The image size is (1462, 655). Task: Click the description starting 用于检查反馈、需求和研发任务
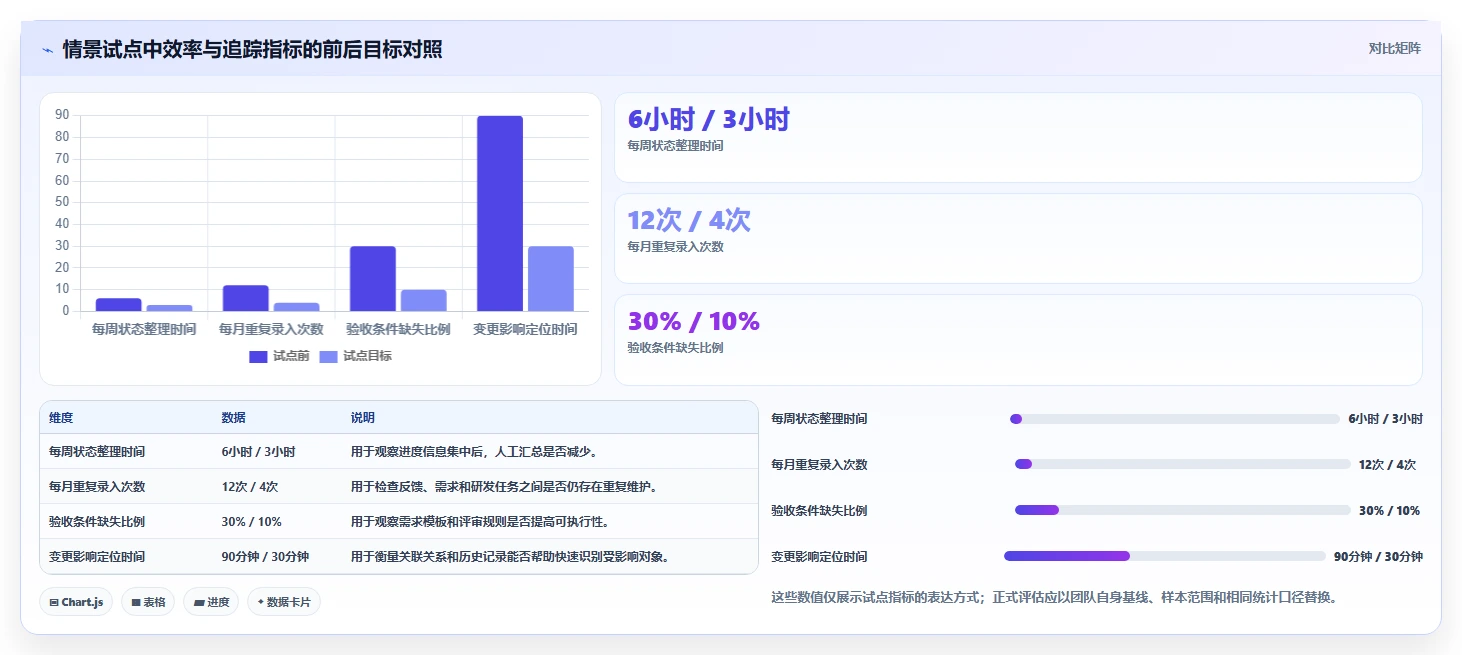click(x=504, y=487)
